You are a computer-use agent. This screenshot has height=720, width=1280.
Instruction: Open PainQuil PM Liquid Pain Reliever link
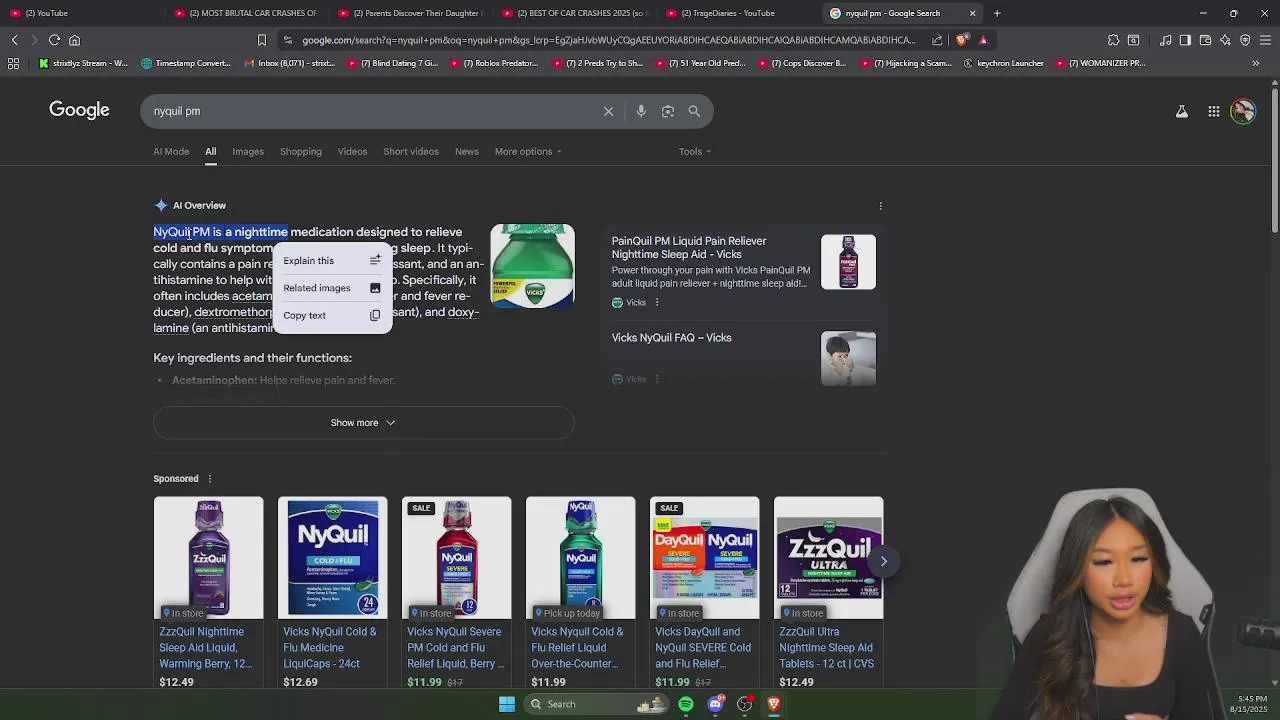click(689, 248)
